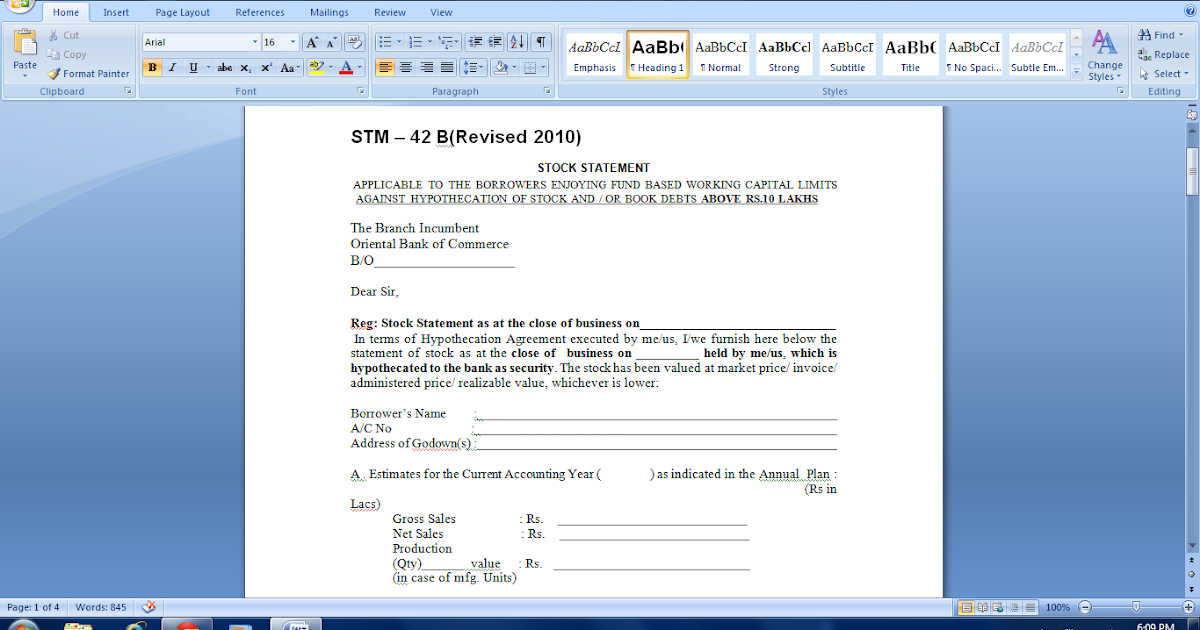
Task: Open the Font Size dropdown
Action: click(x=292, y=40)
